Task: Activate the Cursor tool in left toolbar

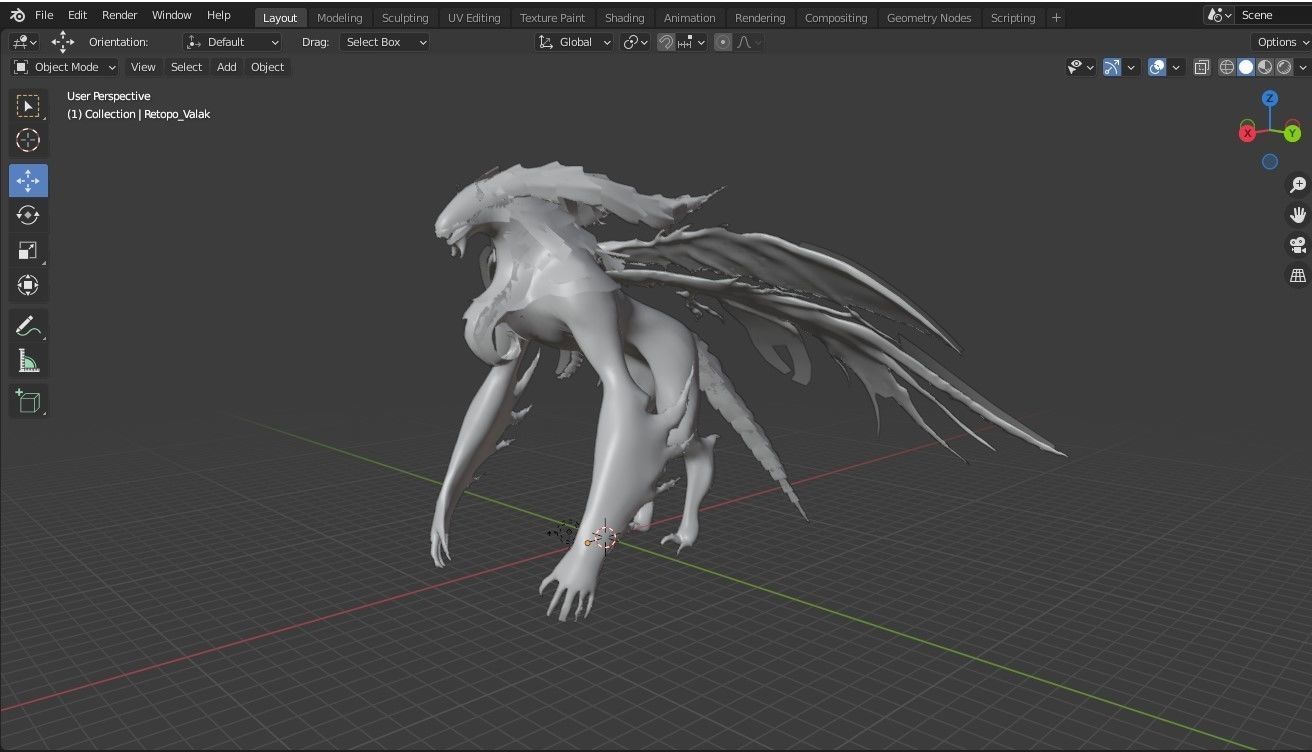Action: pyautogui.click(x=28, y=140)
